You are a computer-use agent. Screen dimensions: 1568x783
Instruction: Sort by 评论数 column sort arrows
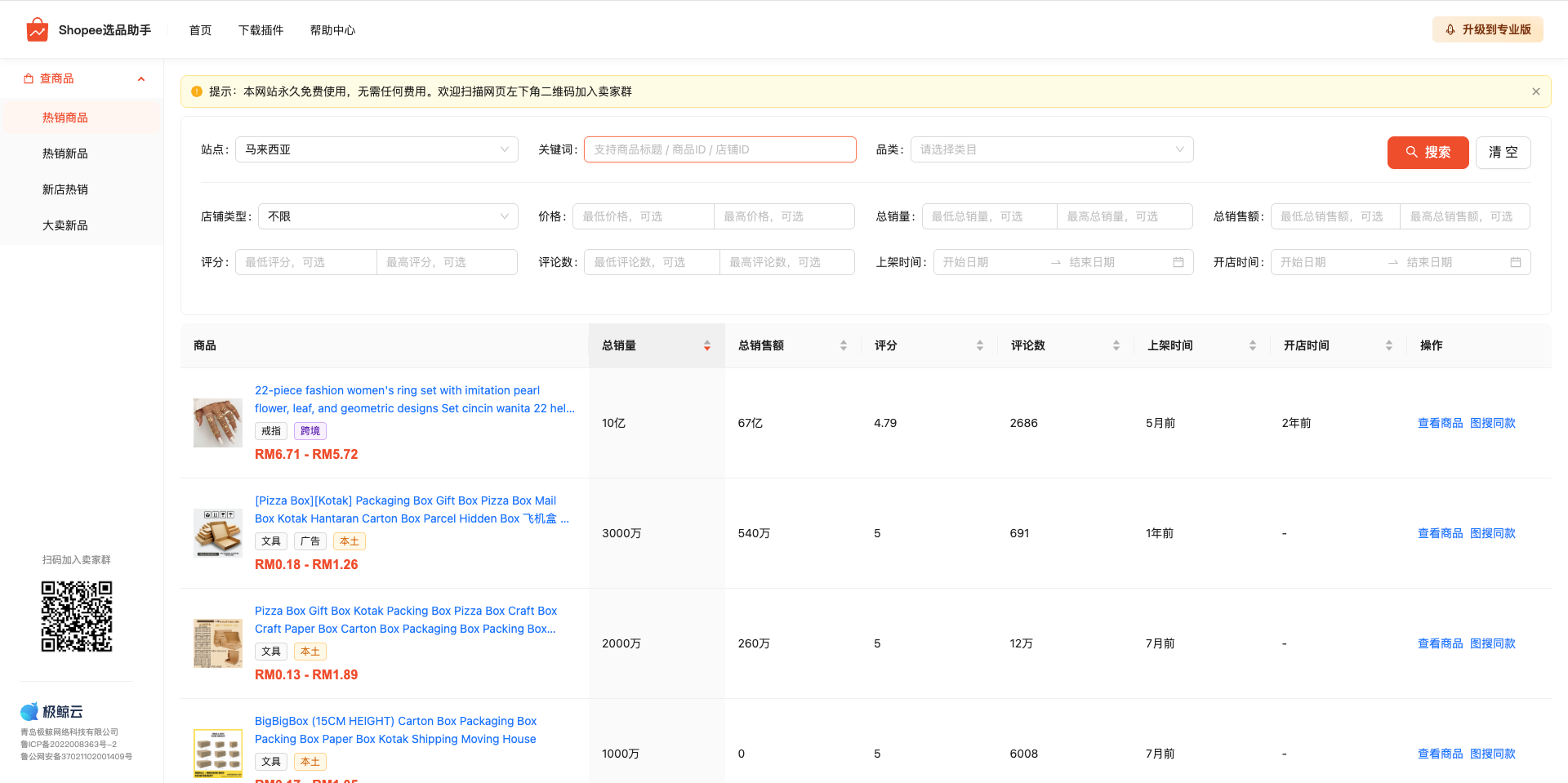click(1116, 346)
